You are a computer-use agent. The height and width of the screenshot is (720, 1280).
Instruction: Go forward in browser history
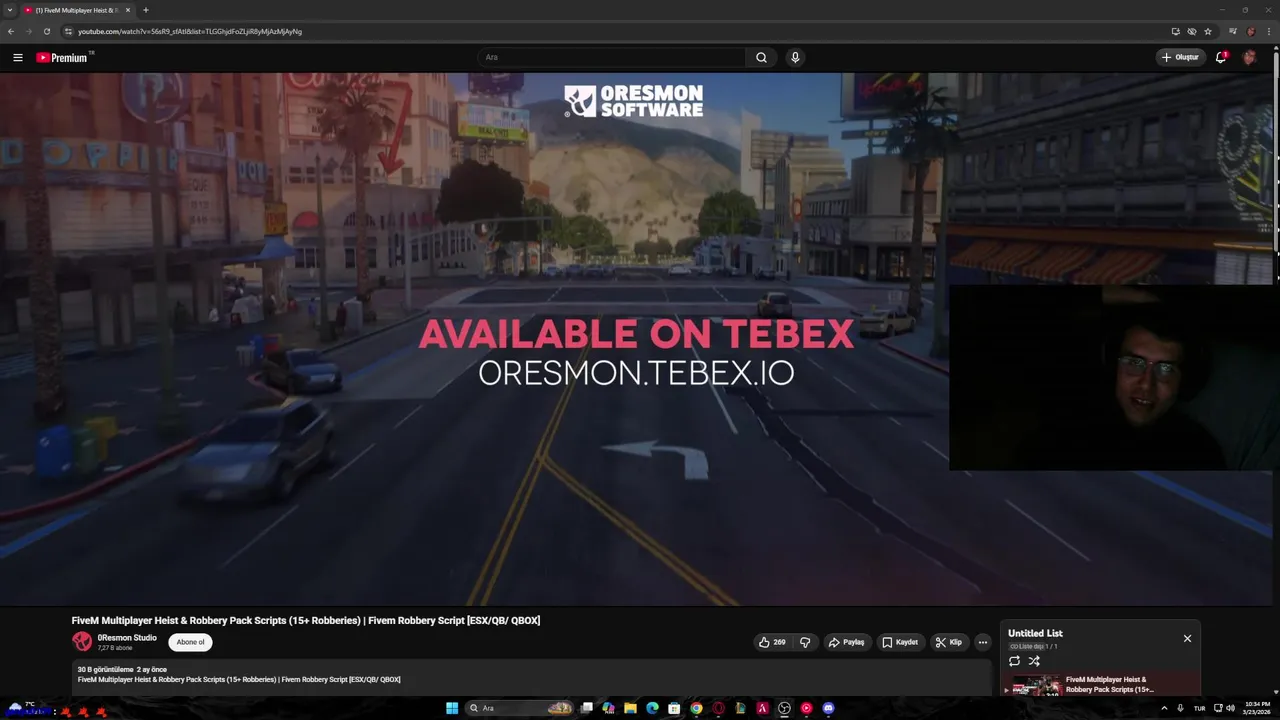point(28,31)
